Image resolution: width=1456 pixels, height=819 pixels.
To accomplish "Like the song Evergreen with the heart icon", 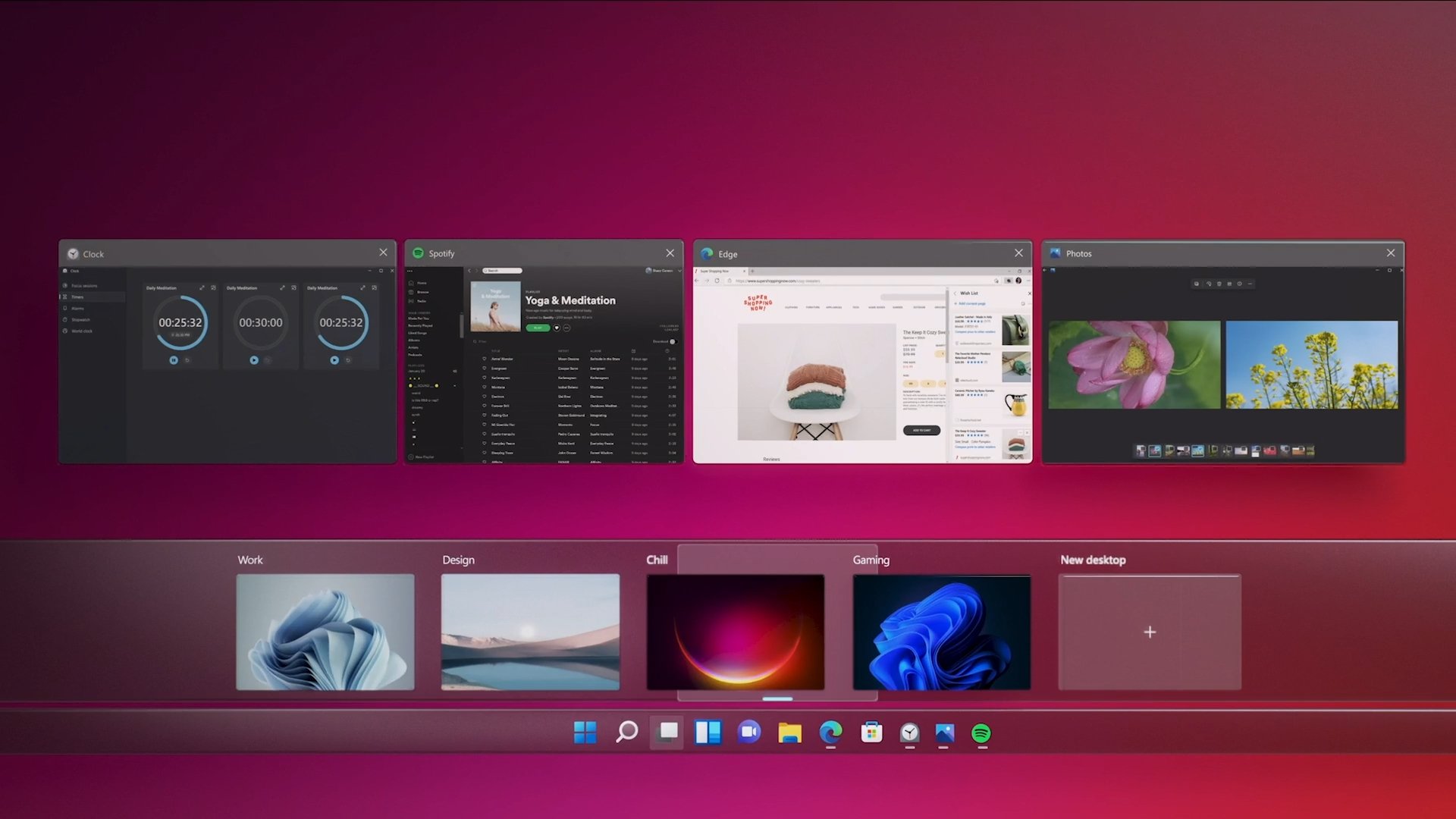I will [x=485, y=369].
